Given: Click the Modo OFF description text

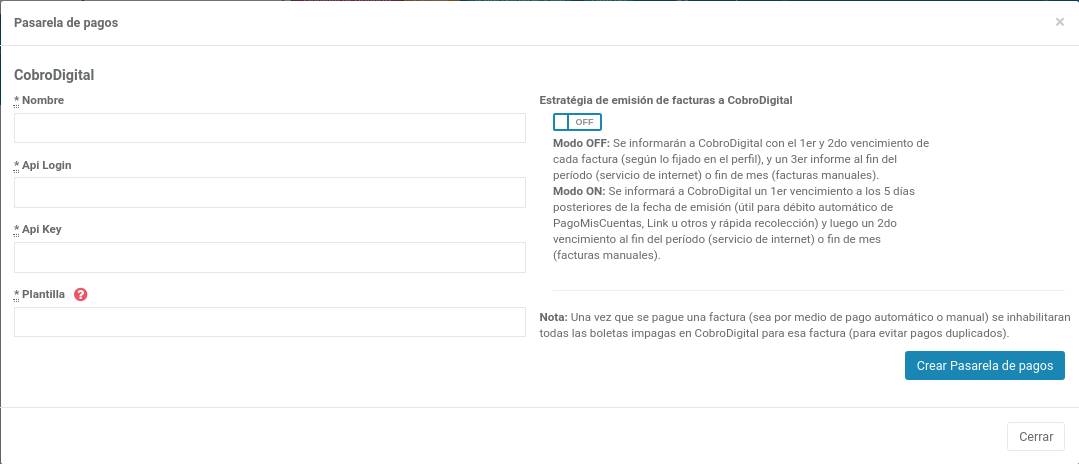Looking at the screenshot, I should tap(741, 159).
